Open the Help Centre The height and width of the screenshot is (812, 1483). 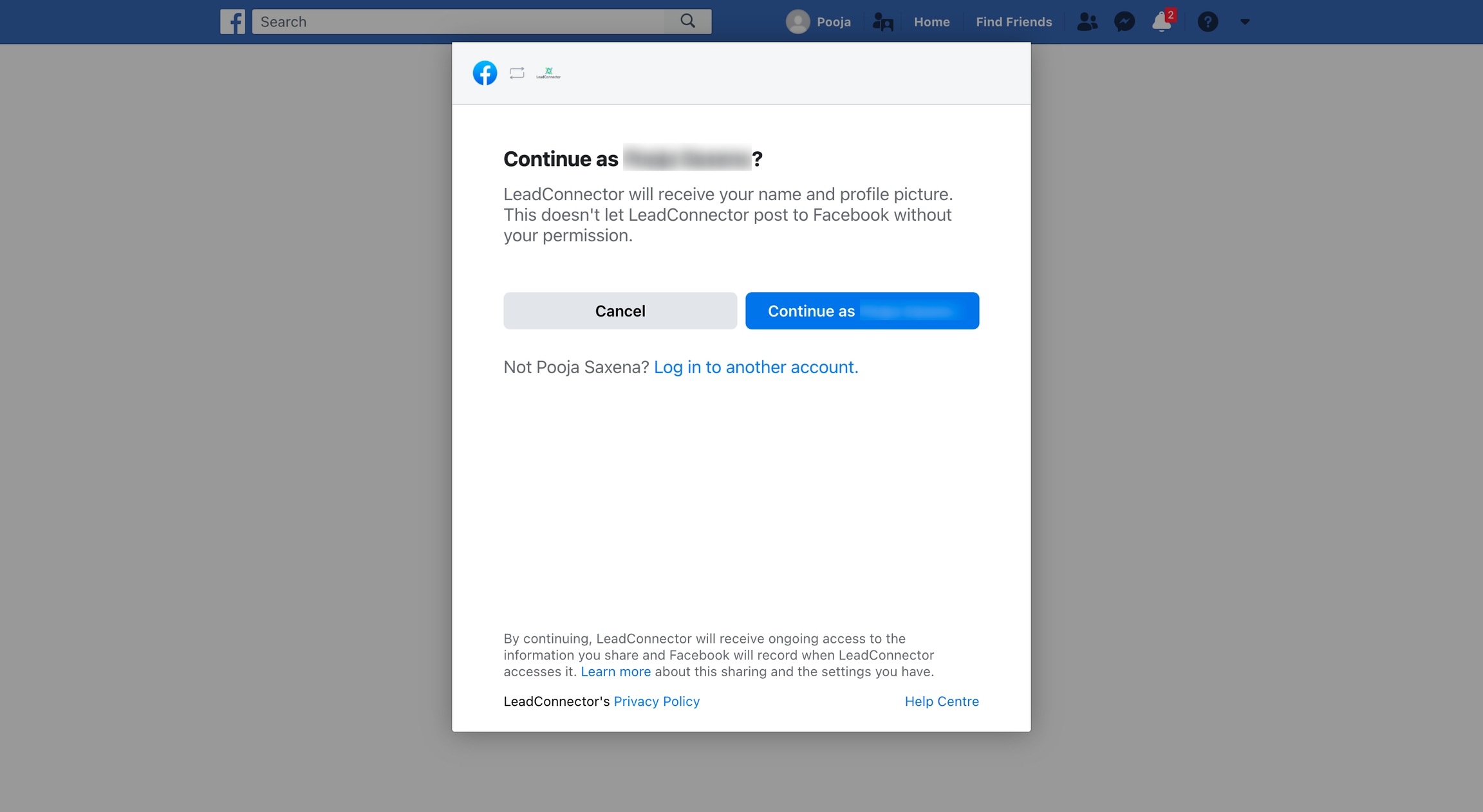coord(941,701)
